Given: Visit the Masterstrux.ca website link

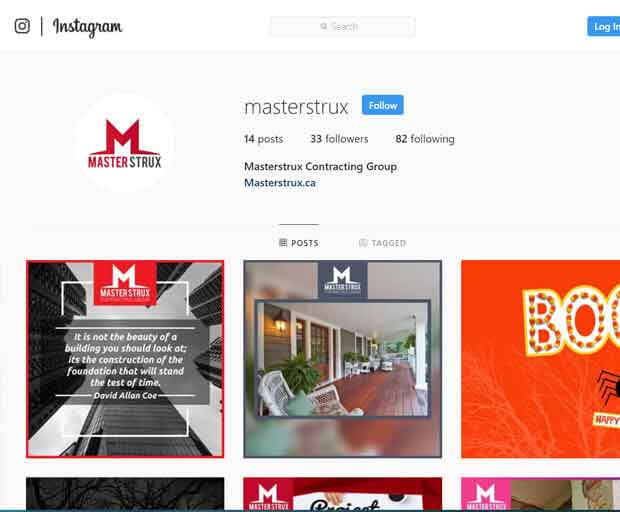Looking at the screenshot, I should click(280, 183).
